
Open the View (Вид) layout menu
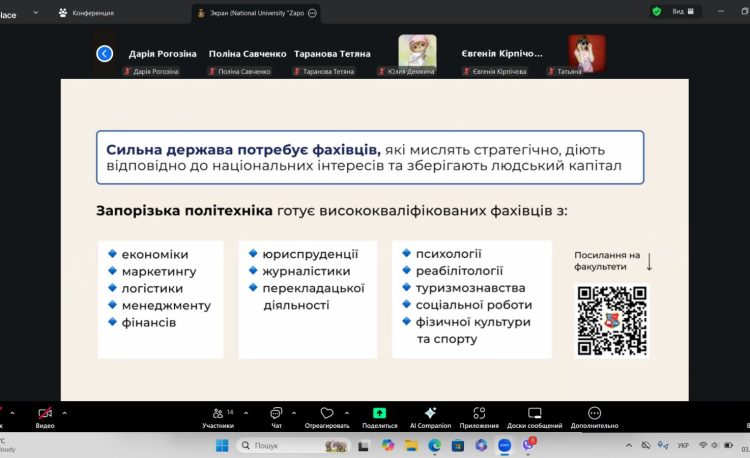pyautogui.click(x=681, y=12)
